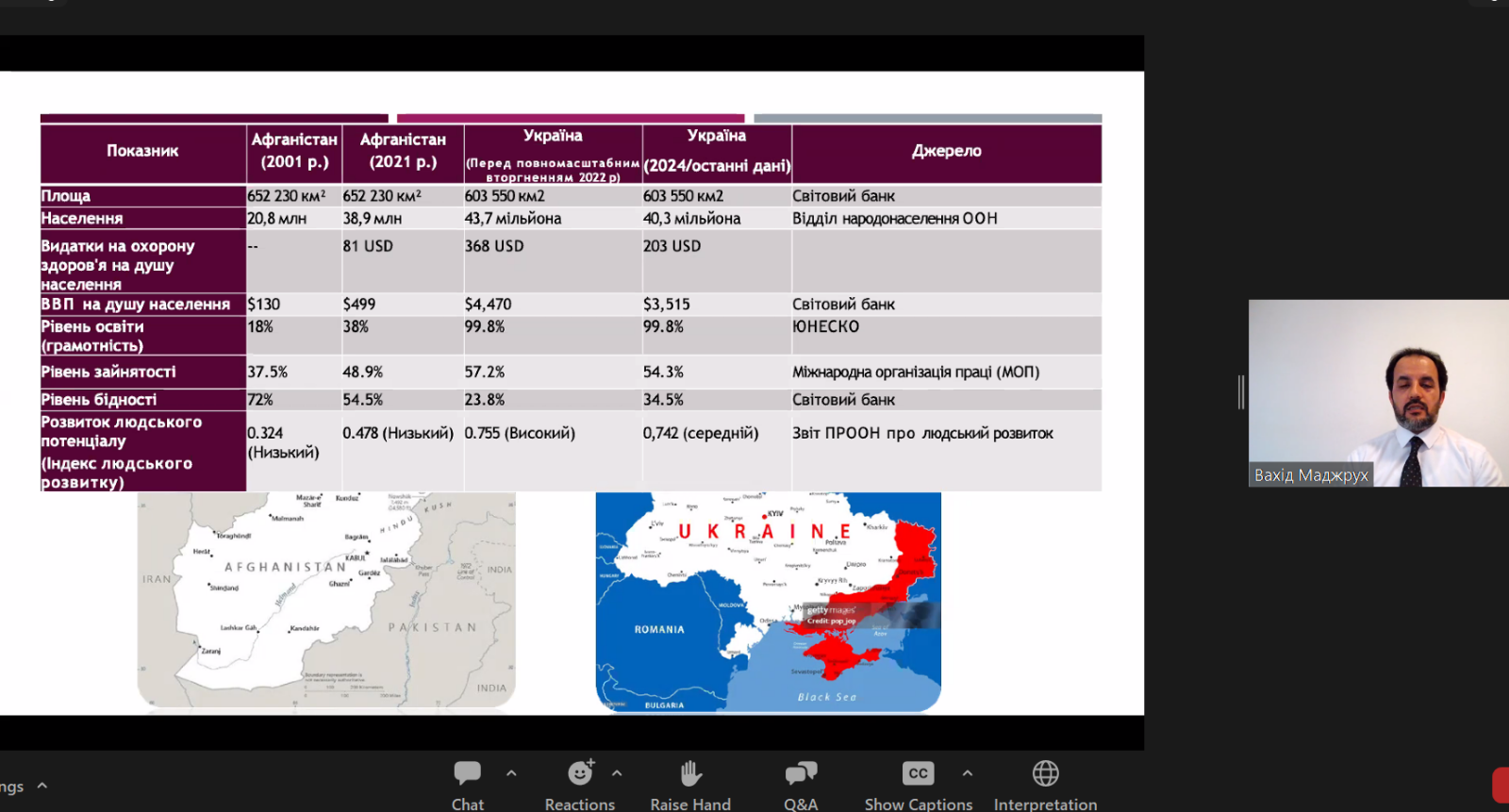Click the Вахід Маджрух name label
This screenshot has height=812, width=1509.
pos(1310,475)
